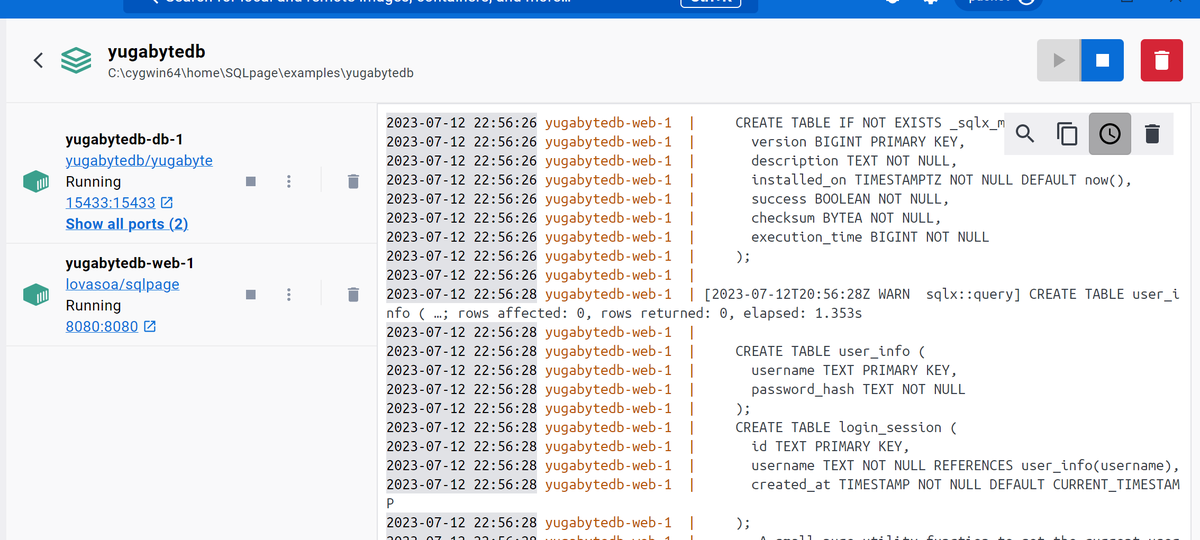
Task: Search the logs with magnifier icon
Action: click(x=1024, y=133)
